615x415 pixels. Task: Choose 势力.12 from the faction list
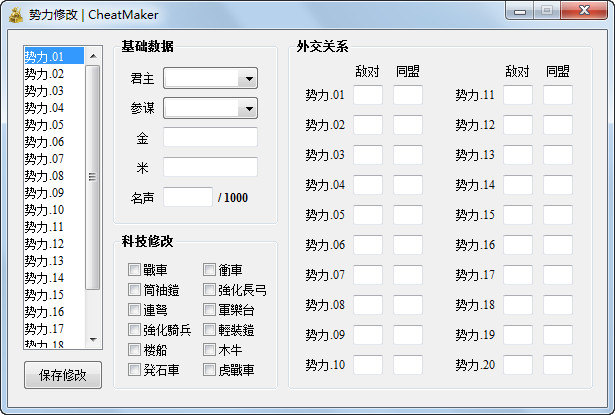click(44, 244)
